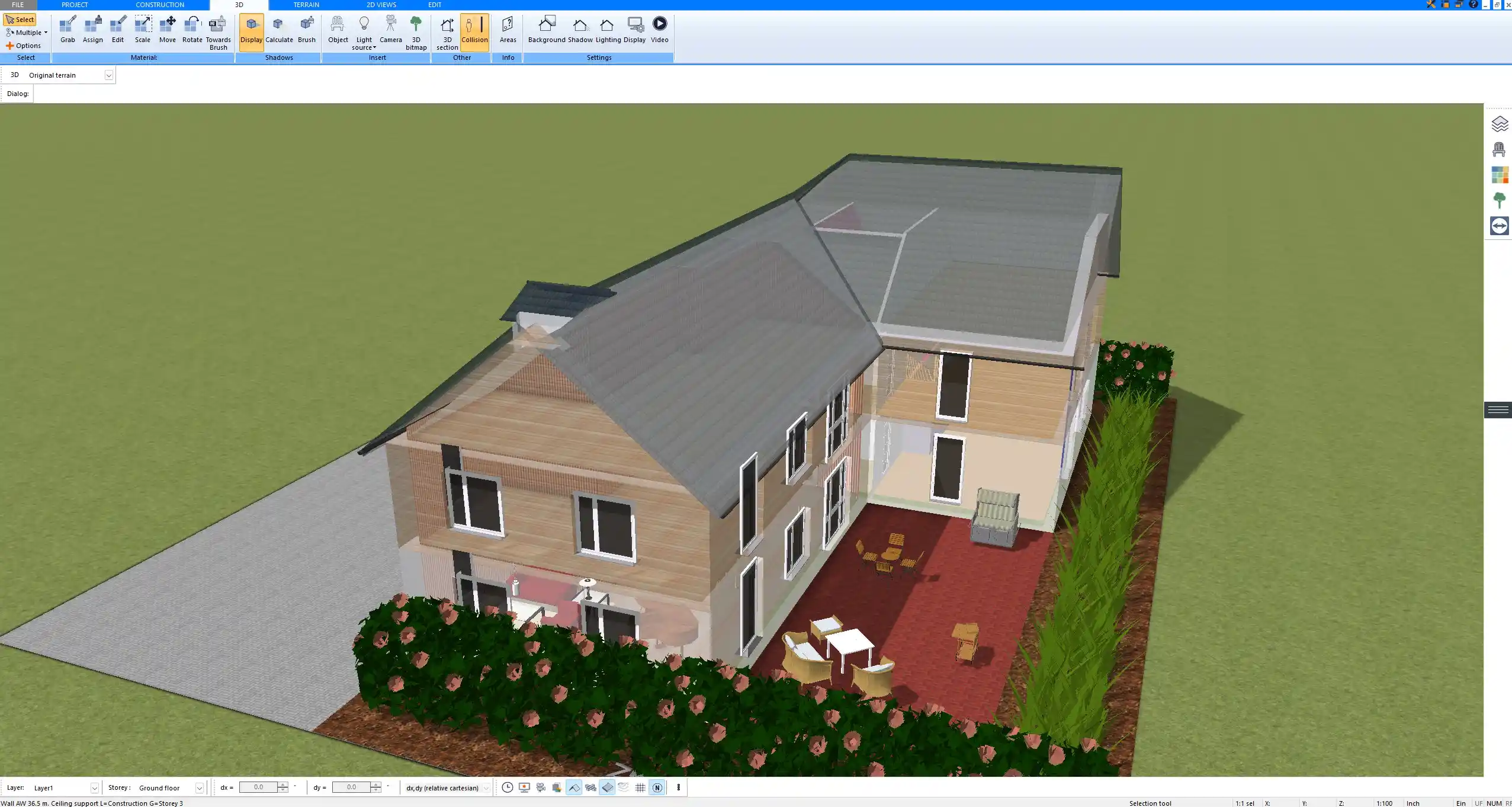
Task: Open the plants tree sidebar catalog
Action: [1499, 200]
